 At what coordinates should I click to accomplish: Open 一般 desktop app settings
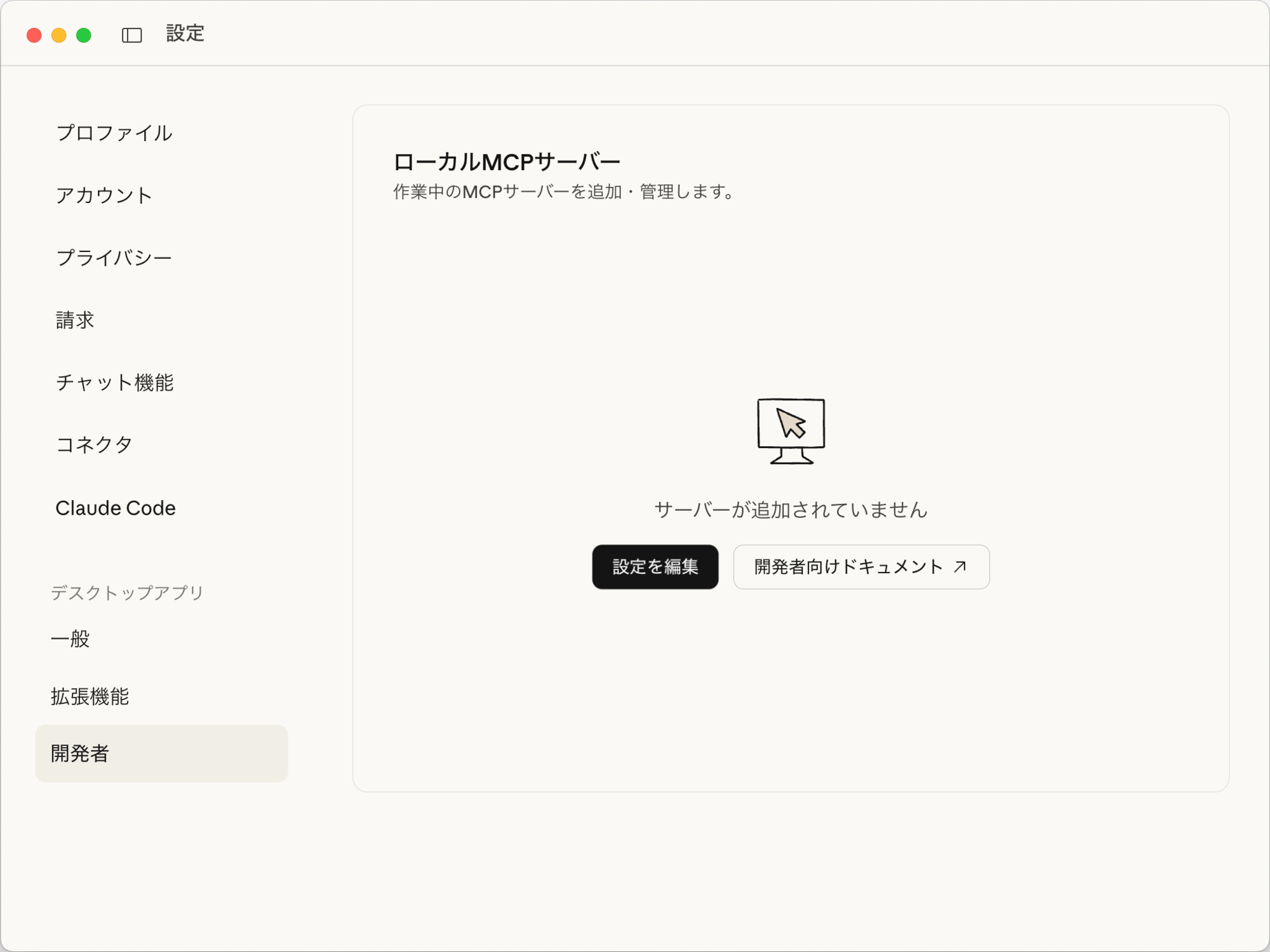click(70, 638)
